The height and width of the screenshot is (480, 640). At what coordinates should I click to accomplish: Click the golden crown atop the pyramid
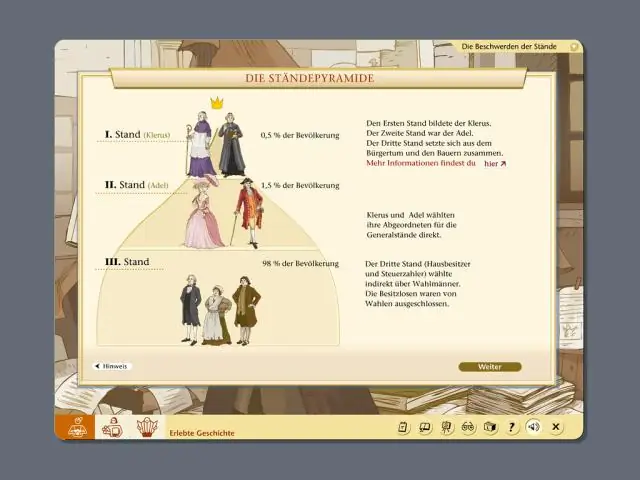click(x=217, y=103)
